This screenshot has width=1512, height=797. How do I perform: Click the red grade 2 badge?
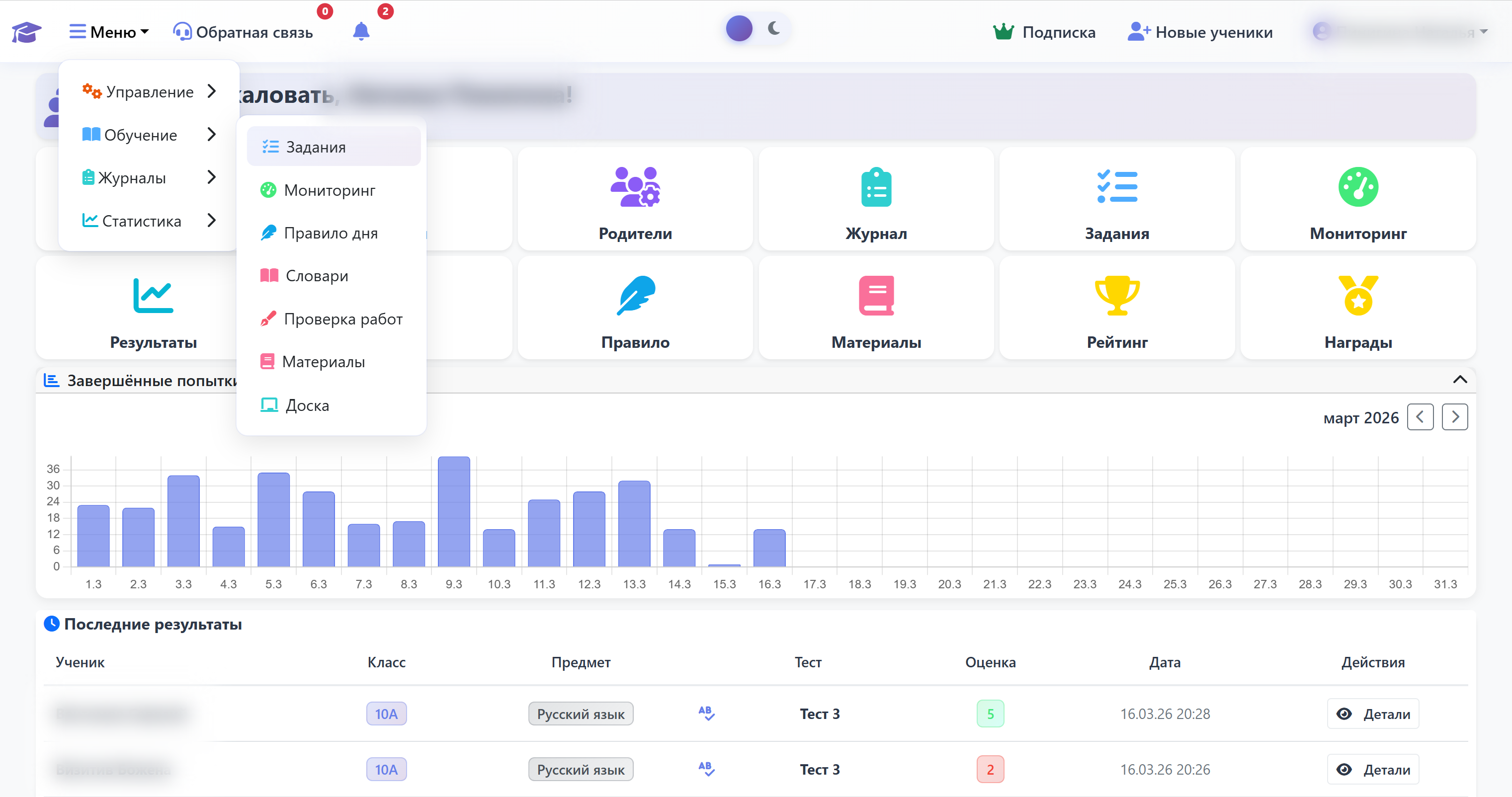tap(990, 769)
